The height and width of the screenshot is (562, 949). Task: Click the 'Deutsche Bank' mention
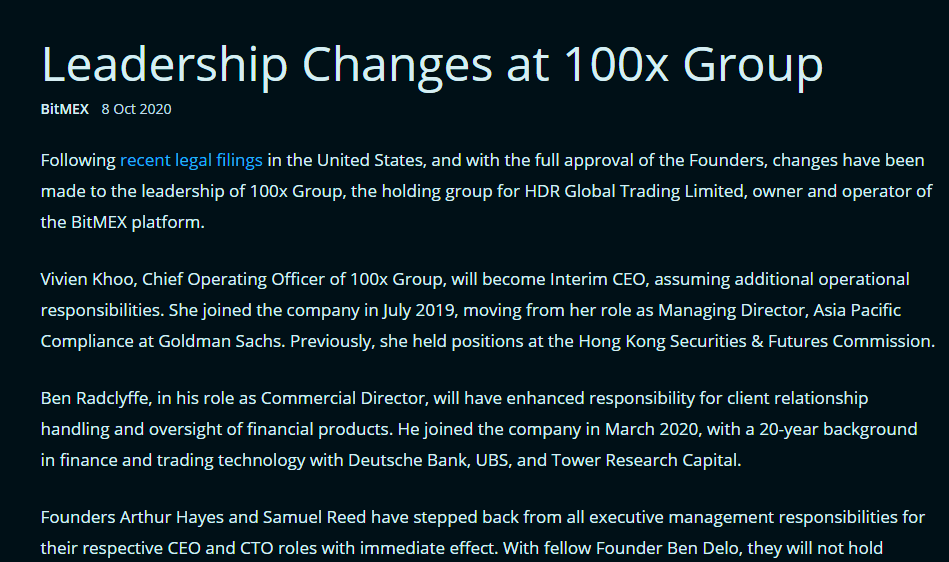click(x=408, y=460)
